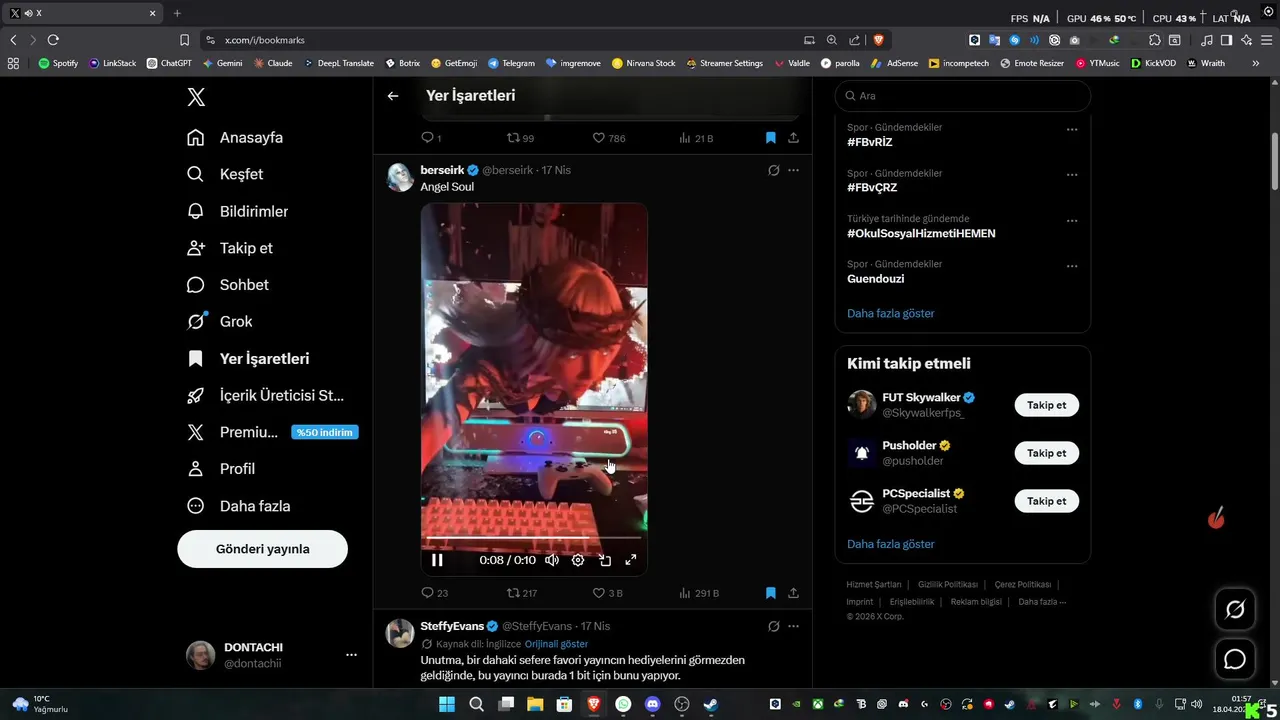Open the Spotify bookmark
This screenshot has width=1280, height=720.
click(58, 63)
